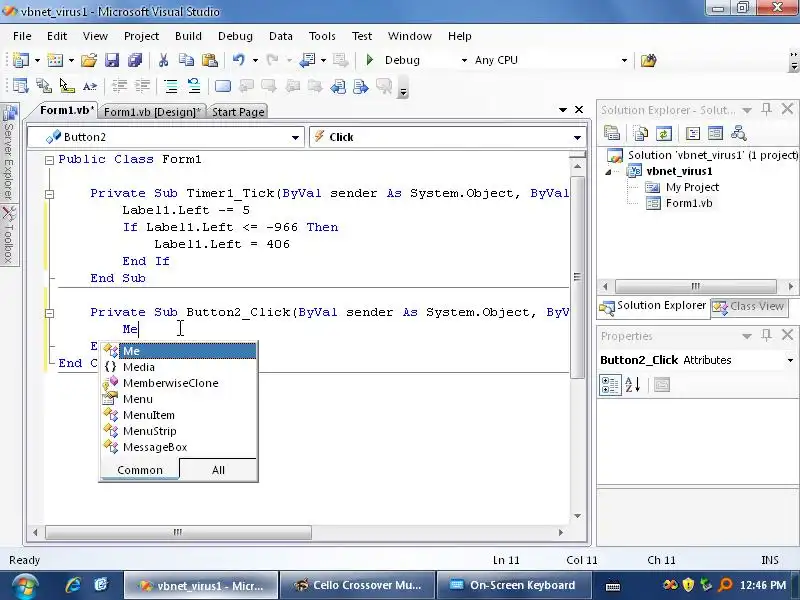Click Refresh icon in Solution Explorer

[664, 133]
